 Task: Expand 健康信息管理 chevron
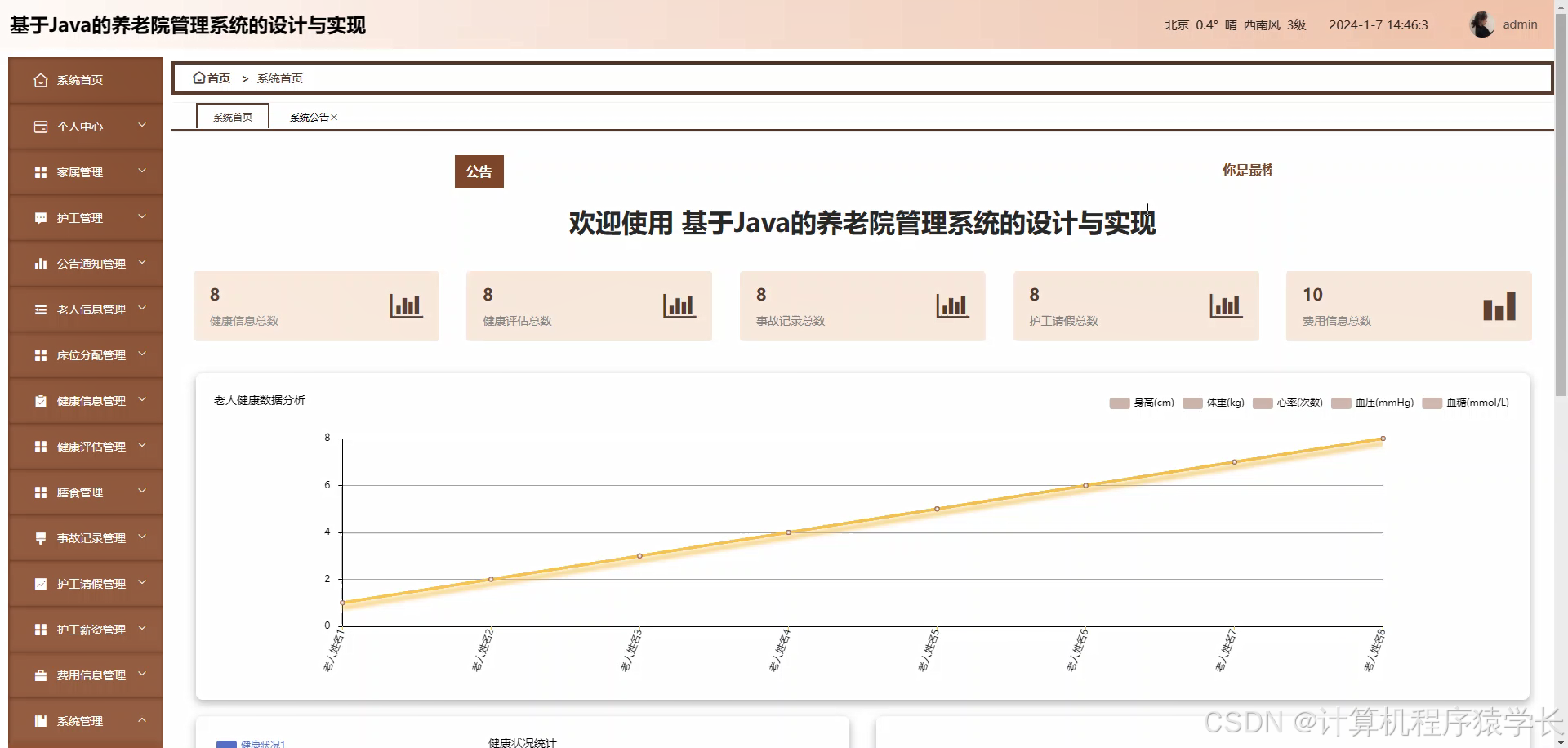click(142, 400)
